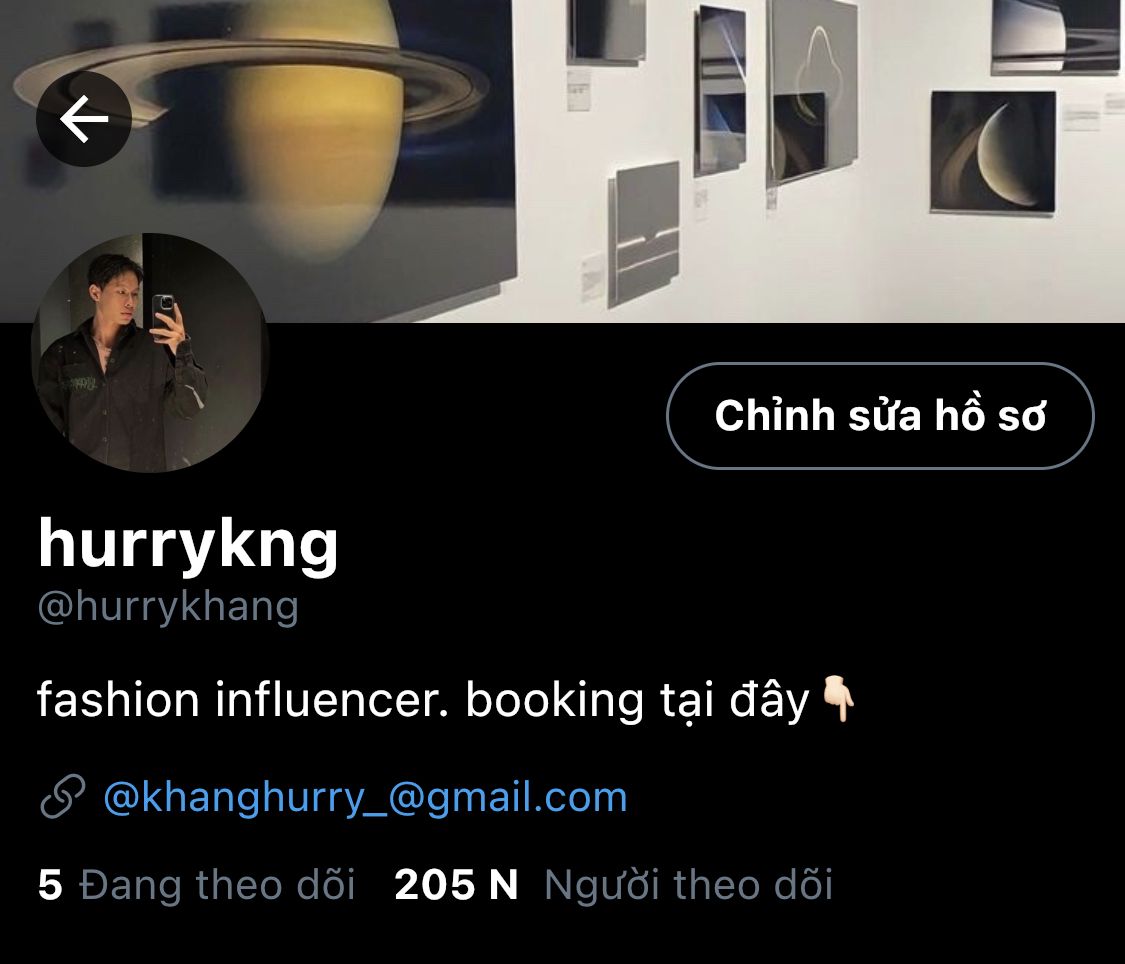
Task: Open the circular profile avatar photo
Action: click(151, 353)
